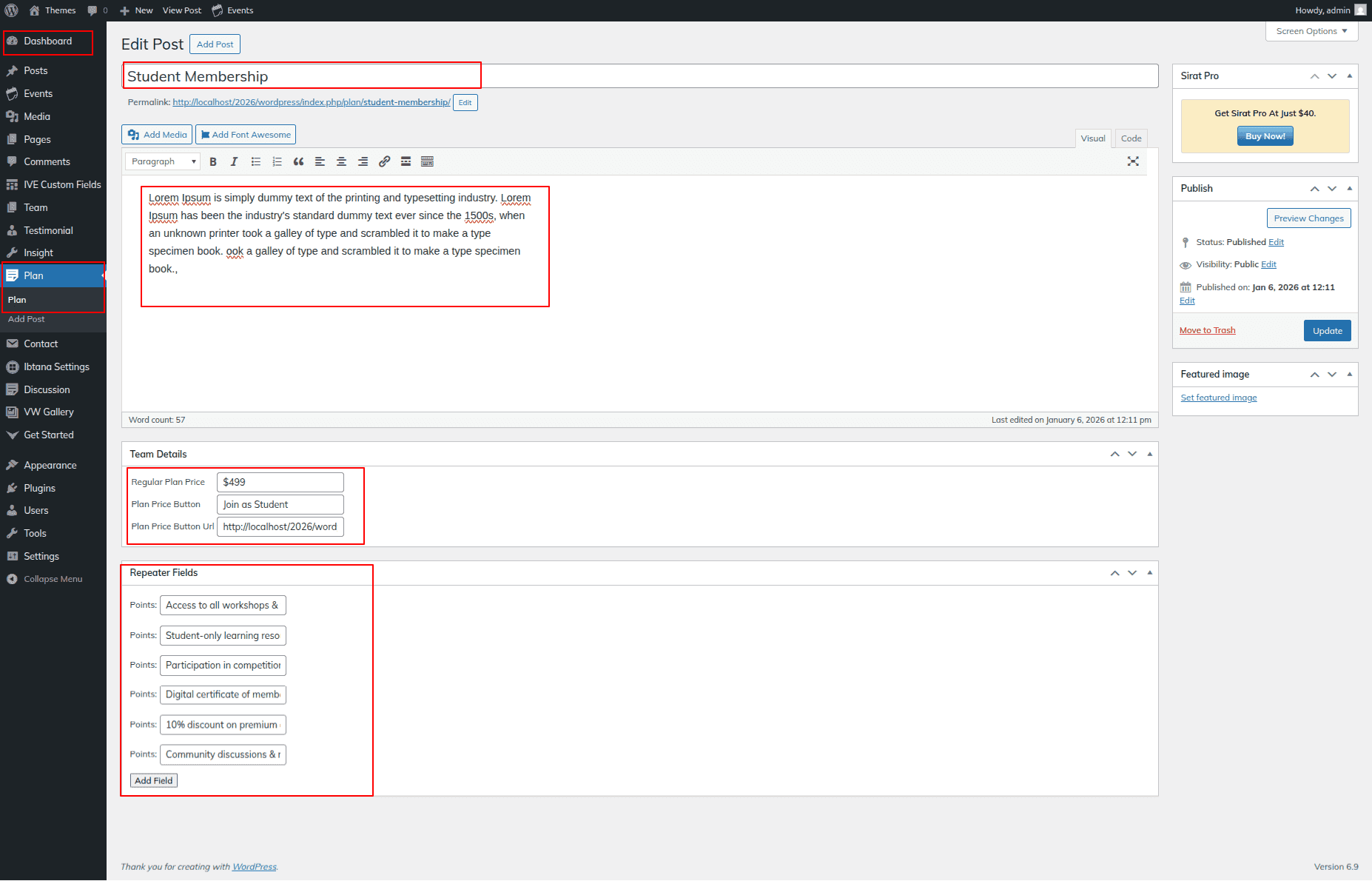Collapse the Repeater Fields panel

click(1149, 573)
